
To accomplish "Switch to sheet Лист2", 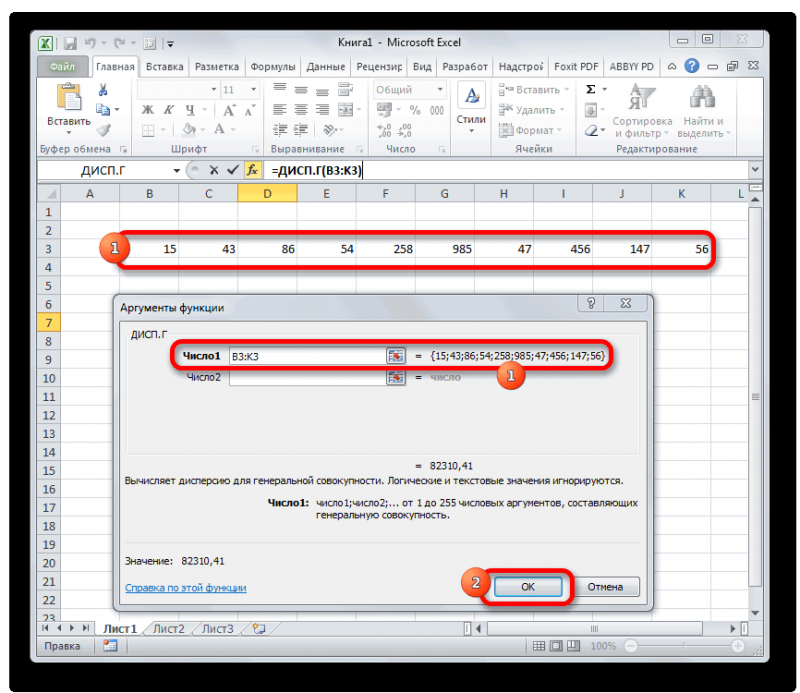I will pyautogui.click(x=169, y=629).
